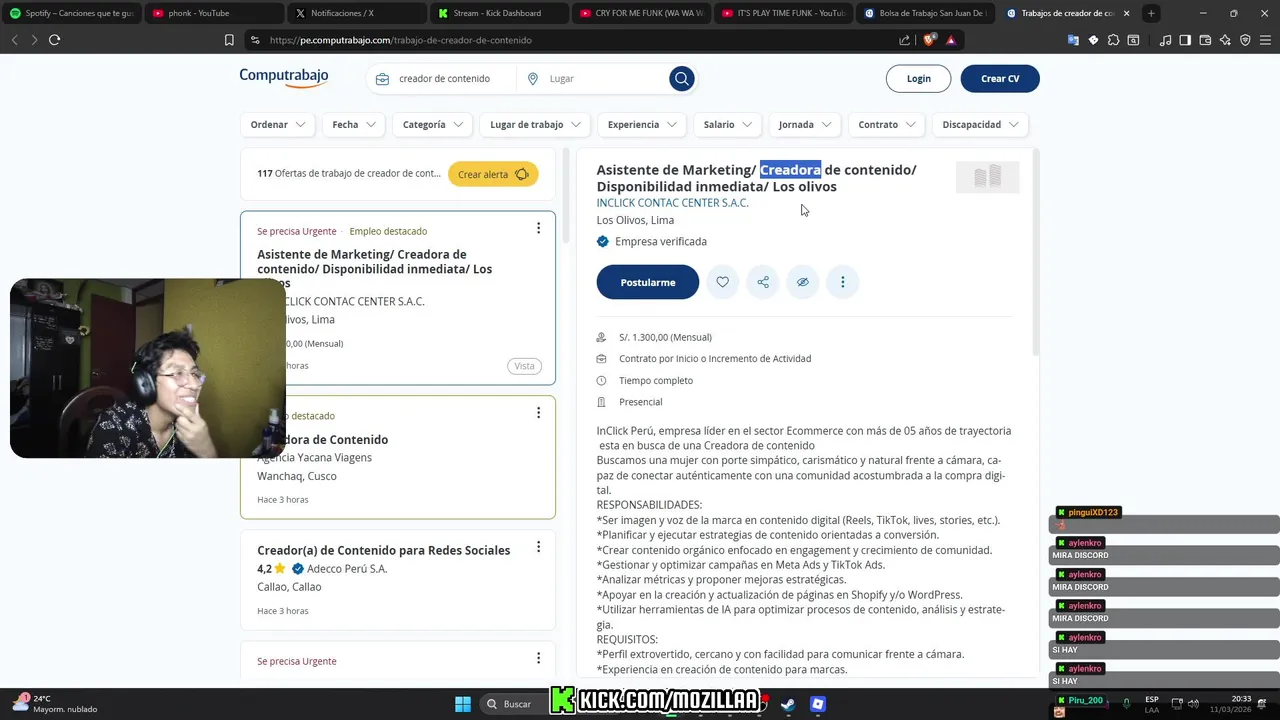
Task: Expand the Ordenar dropdown
Action: point(278,124)
